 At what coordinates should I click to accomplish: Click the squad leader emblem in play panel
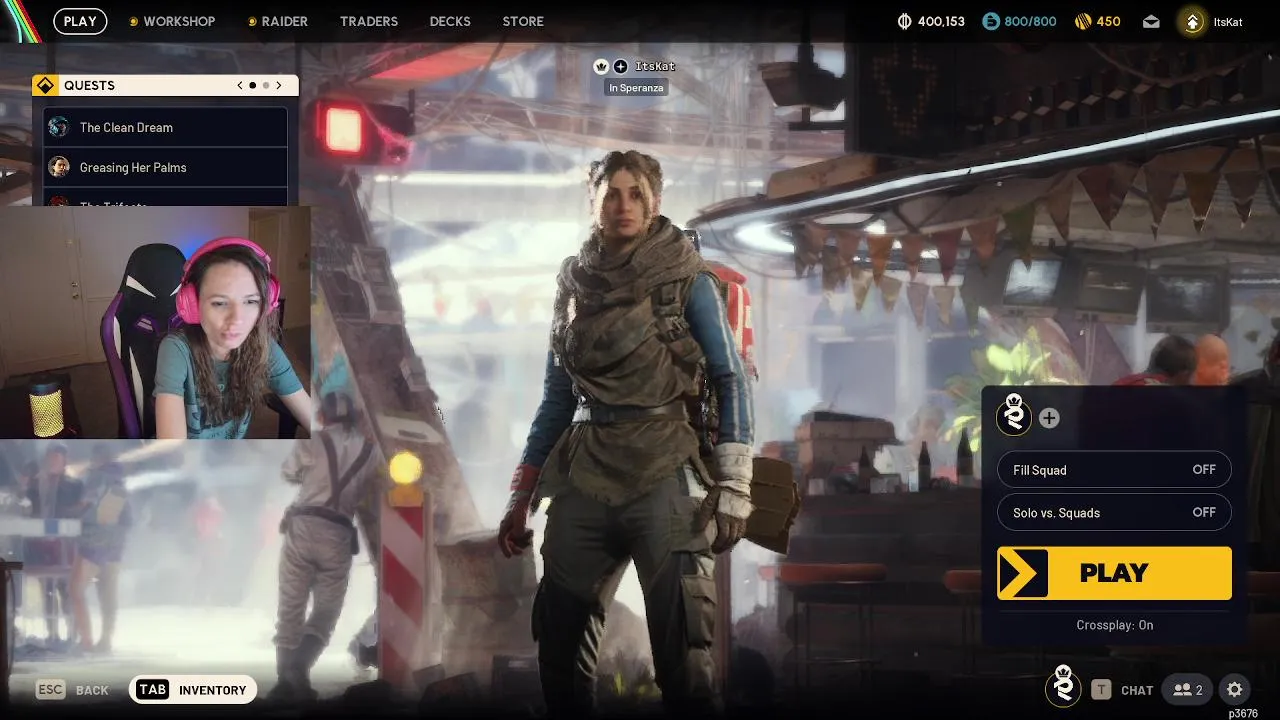pyautogui.click(x=1014, y=415)
